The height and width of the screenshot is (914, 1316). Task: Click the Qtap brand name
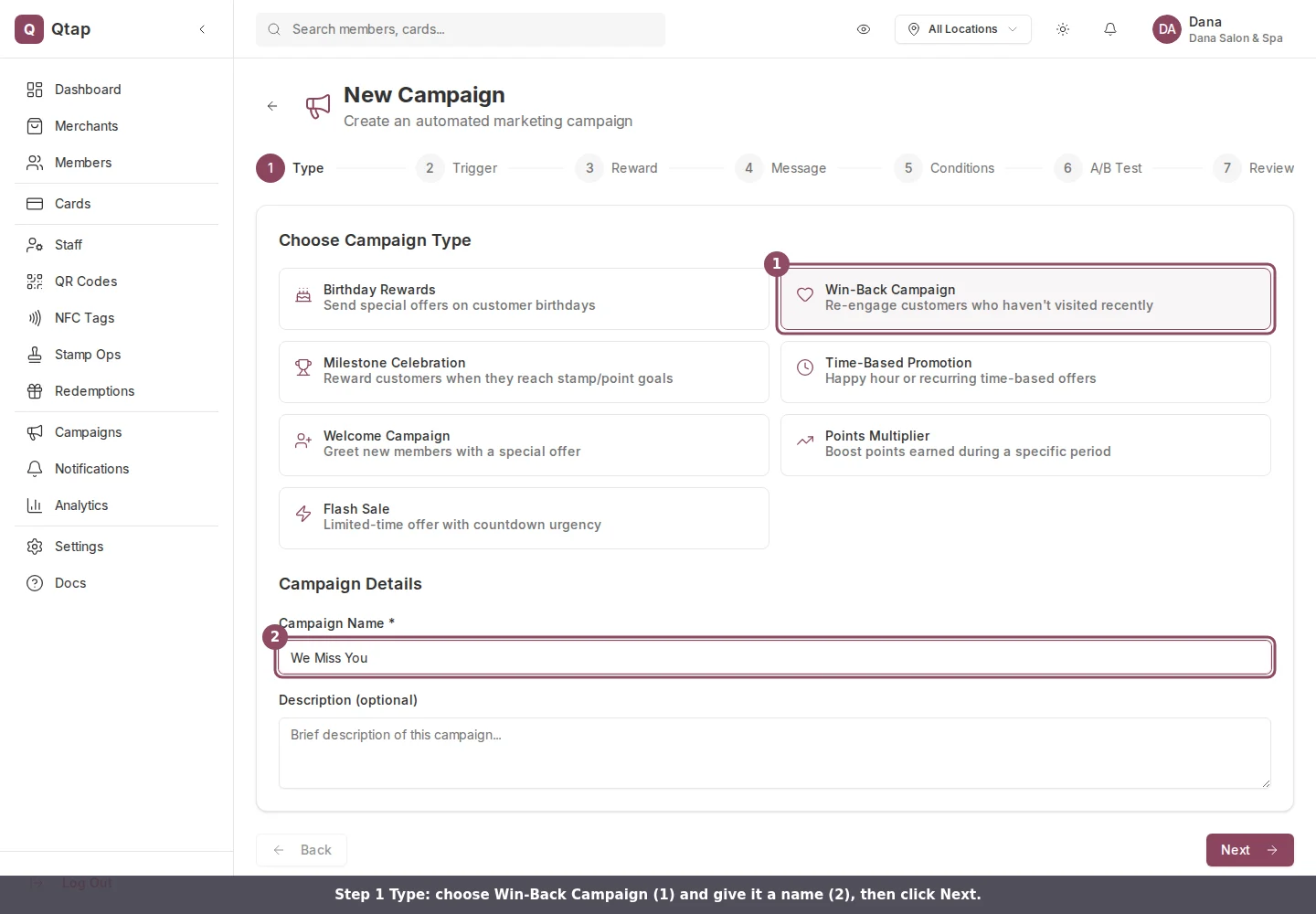coord(71,29)
